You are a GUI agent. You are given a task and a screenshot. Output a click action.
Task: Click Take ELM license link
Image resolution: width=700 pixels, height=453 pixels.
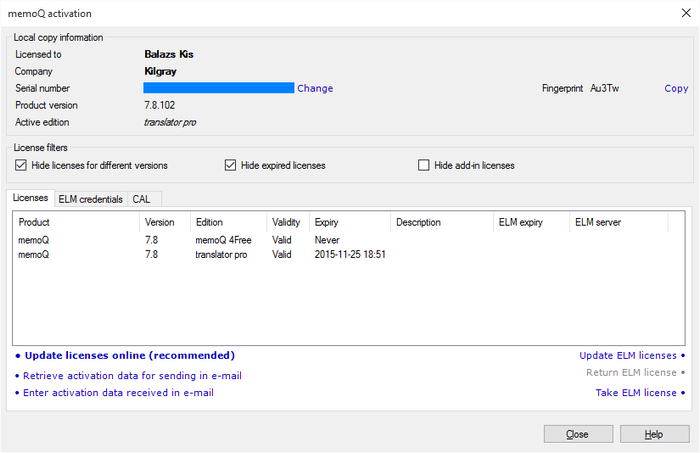[636, 393]
